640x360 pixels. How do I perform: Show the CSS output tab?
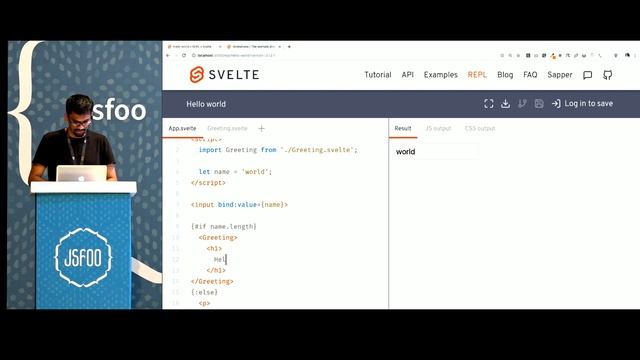480,129
